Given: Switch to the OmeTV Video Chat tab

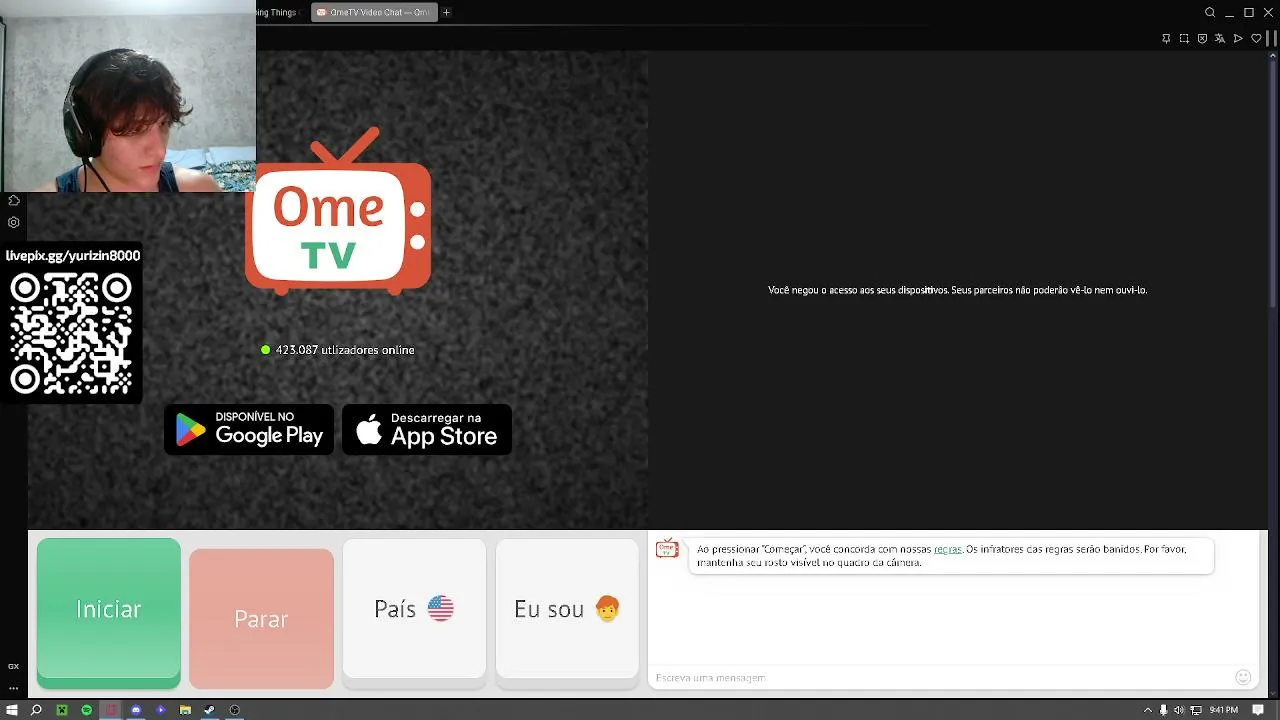Looking at the screenshot, I should tap(374, 12).
